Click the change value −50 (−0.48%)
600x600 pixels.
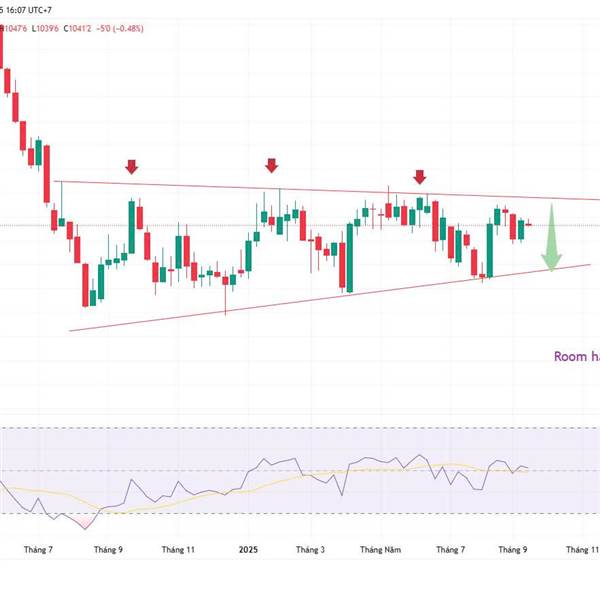[120, 28]
